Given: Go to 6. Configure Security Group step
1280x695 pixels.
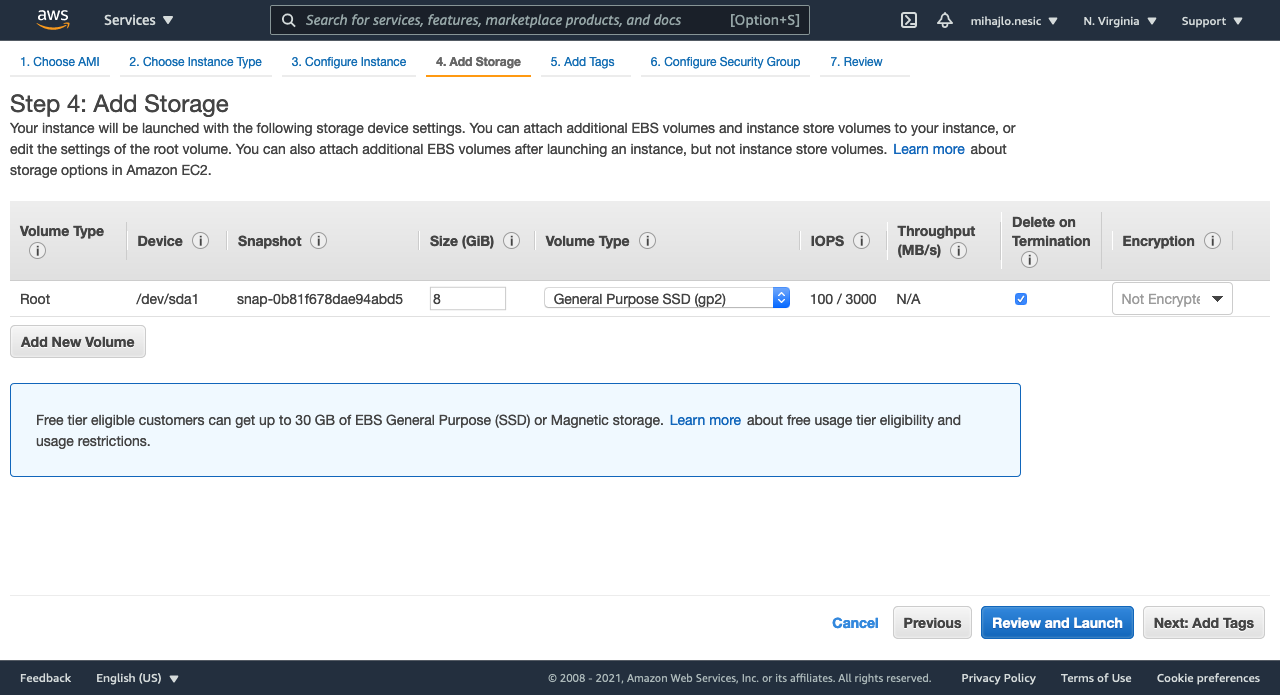Looking at the screenshot, I should click(x=725, y=62).
